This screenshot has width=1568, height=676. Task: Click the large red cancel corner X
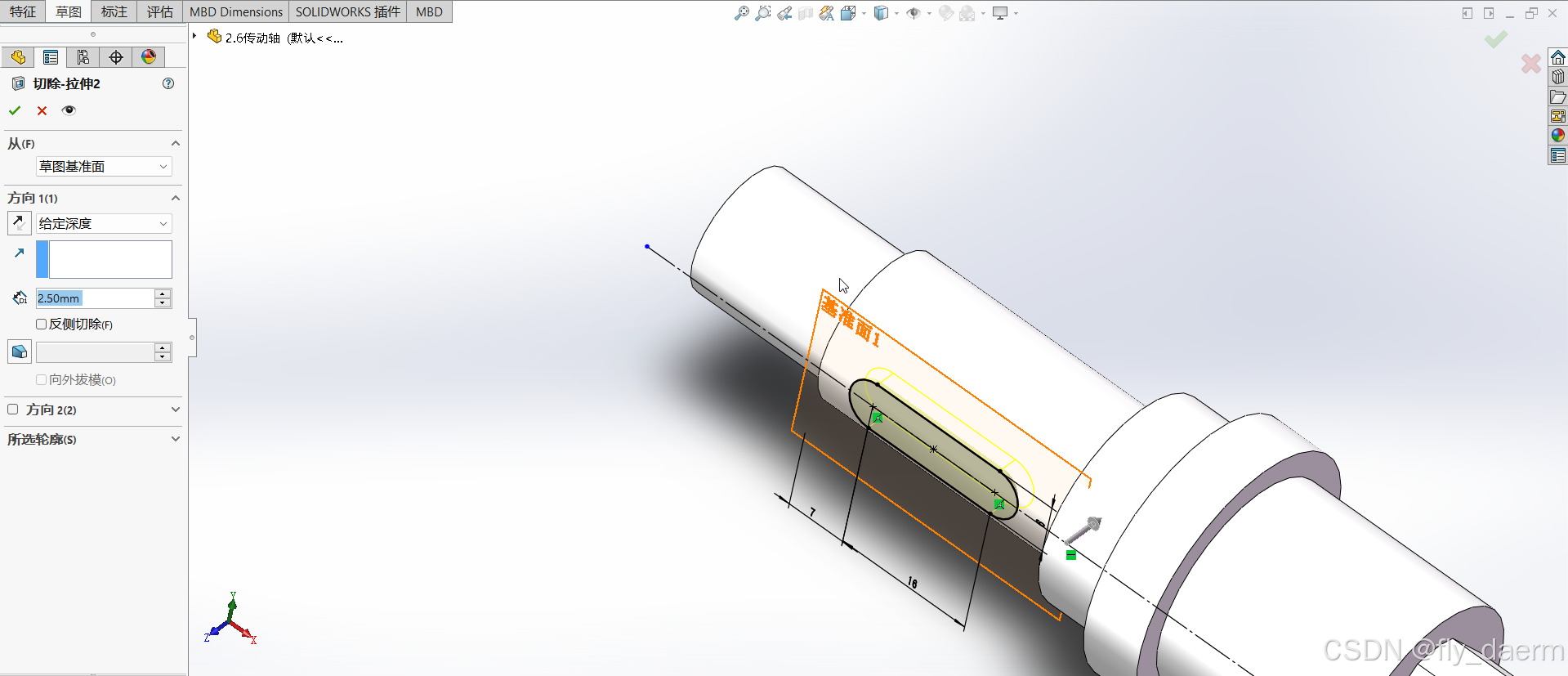(1531, 63)
